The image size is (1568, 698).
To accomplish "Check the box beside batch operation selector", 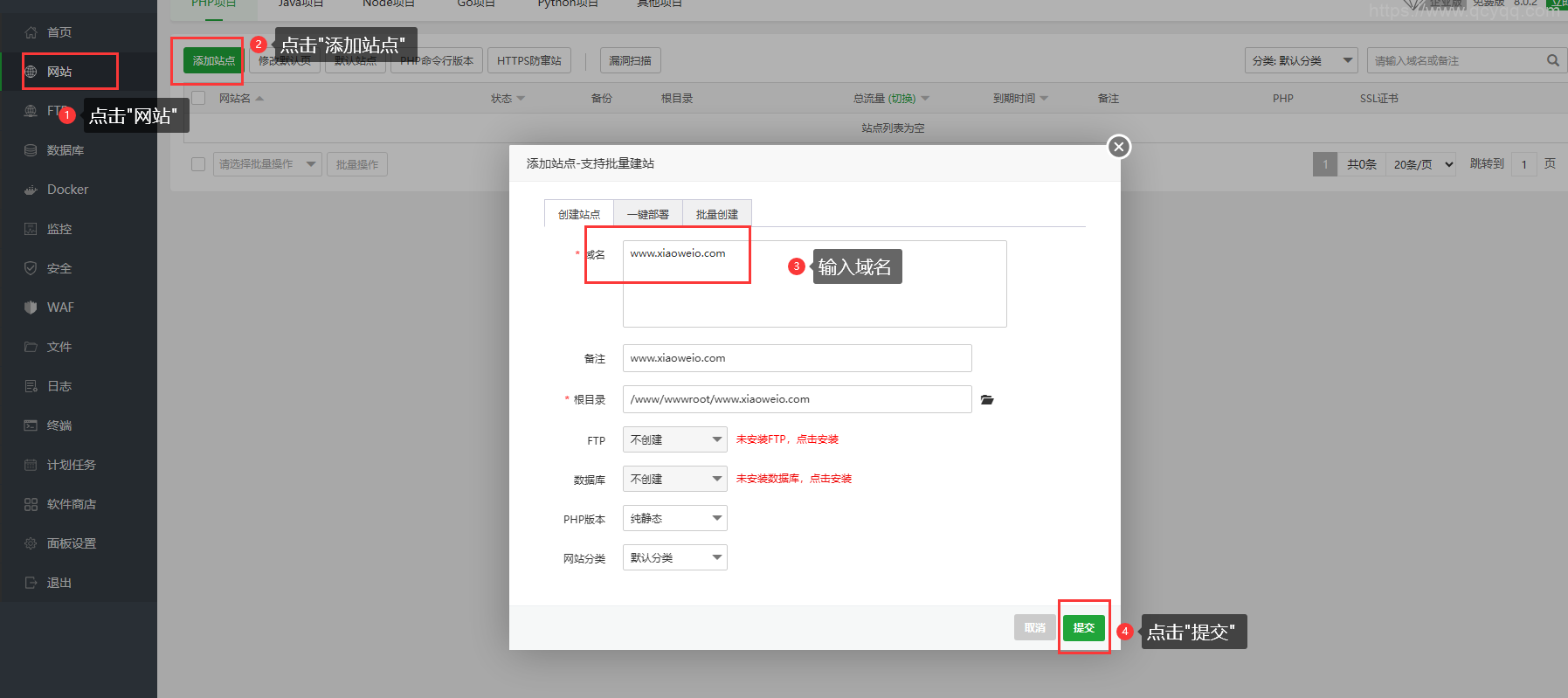I will coord(198,164).
